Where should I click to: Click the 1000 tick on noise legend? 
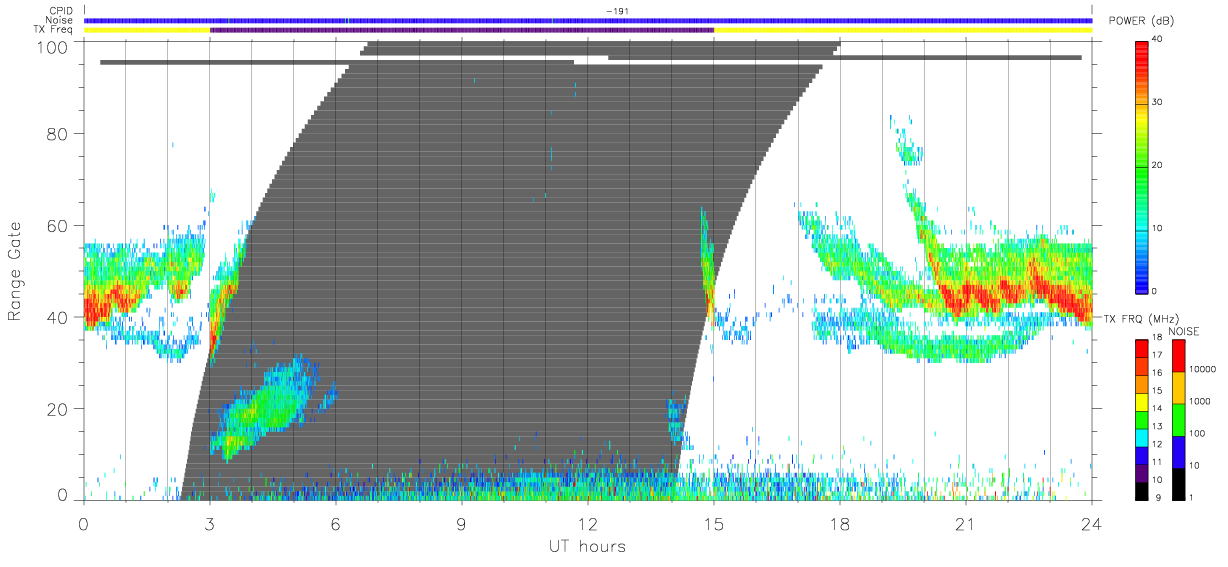coord(1199,401)
